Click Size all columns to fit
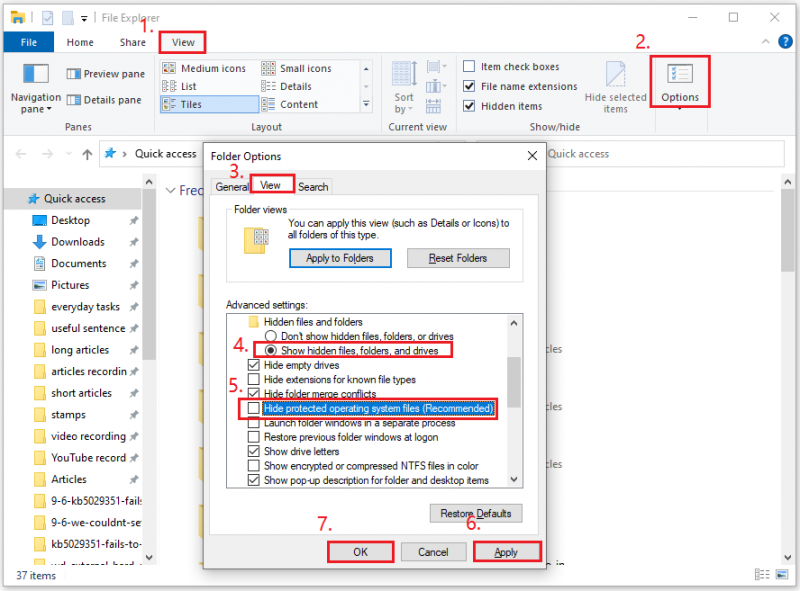 pos(433,106)
